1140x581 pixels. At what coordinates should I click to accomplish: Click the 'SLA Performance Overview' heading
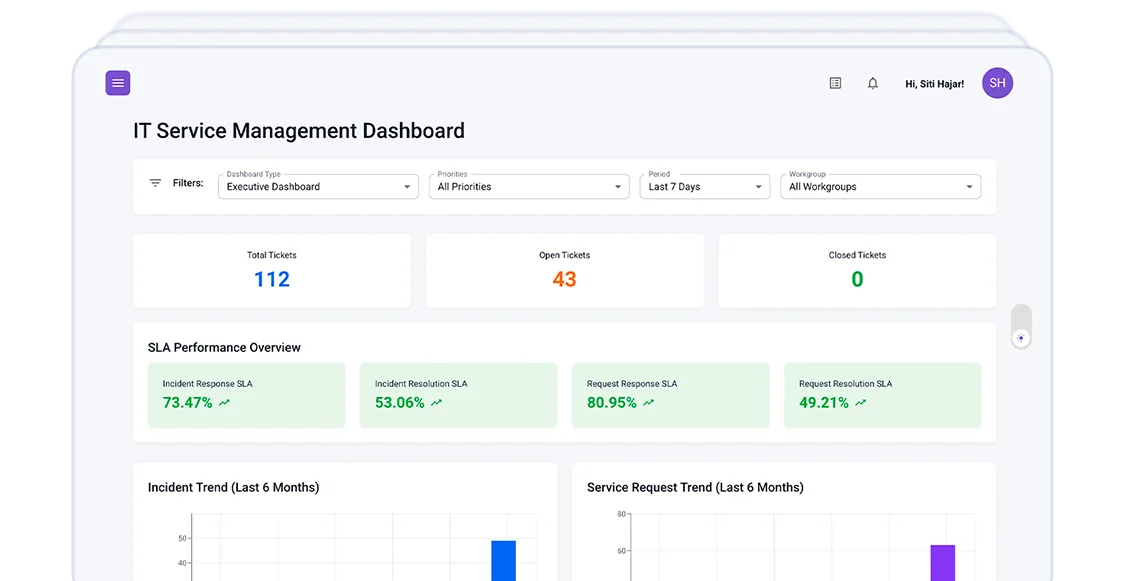pos(224,348)
